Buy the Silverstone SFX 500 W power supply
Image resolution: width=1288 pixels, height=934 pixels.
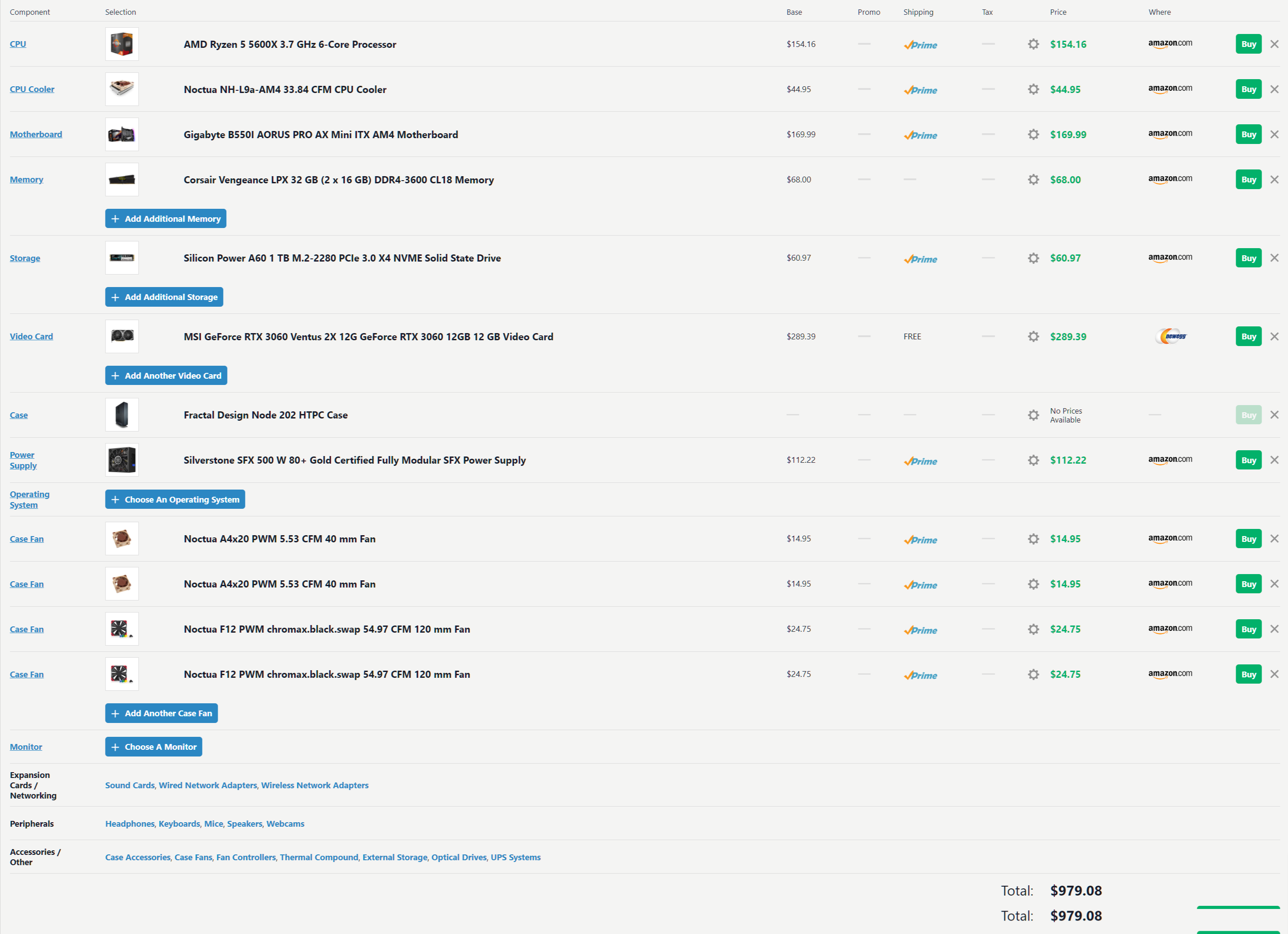coord(1248,460)
